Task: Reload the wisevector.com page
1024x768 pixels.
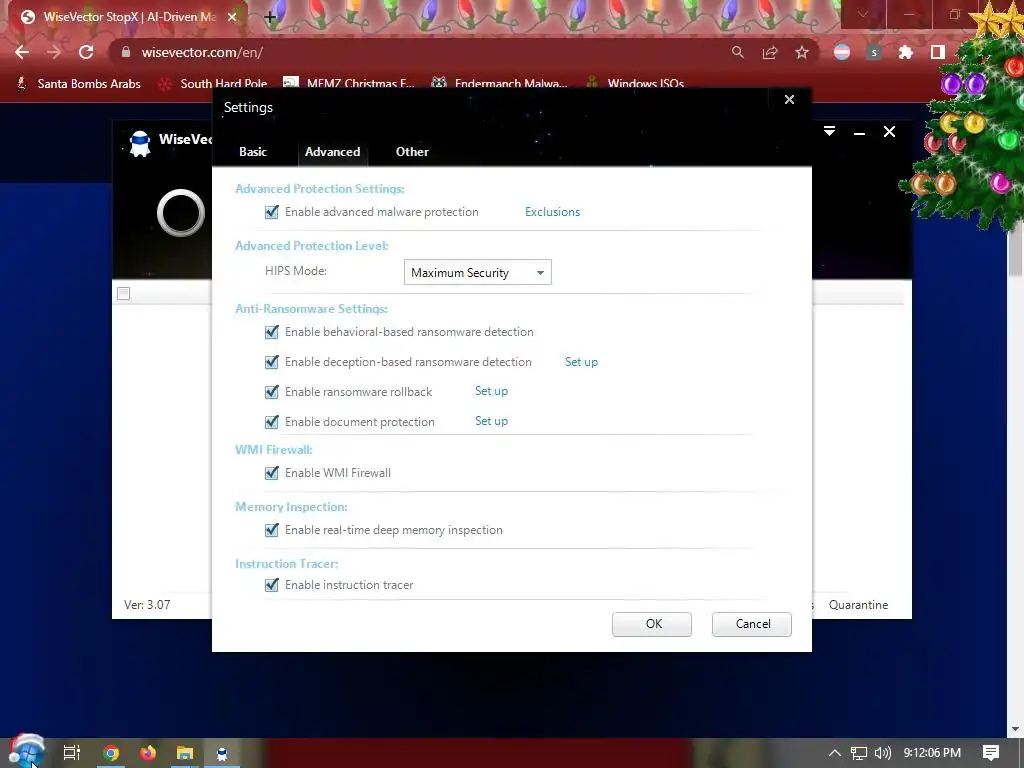Action: 86,52
